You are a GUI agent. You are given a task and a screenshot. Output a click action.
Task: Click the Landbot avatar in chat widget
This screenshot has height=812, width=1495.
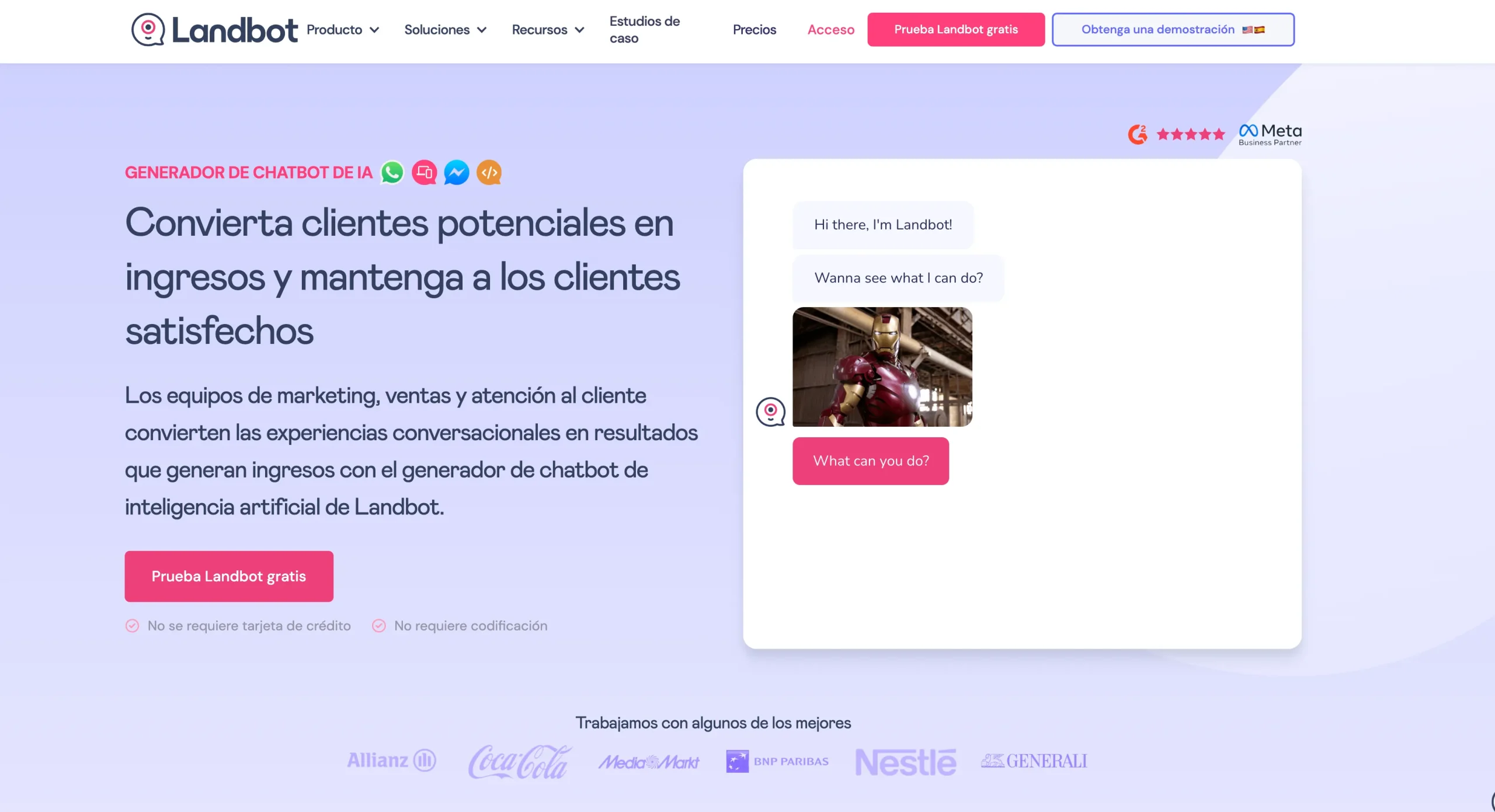pyautogui.click(x=770, y=412)
